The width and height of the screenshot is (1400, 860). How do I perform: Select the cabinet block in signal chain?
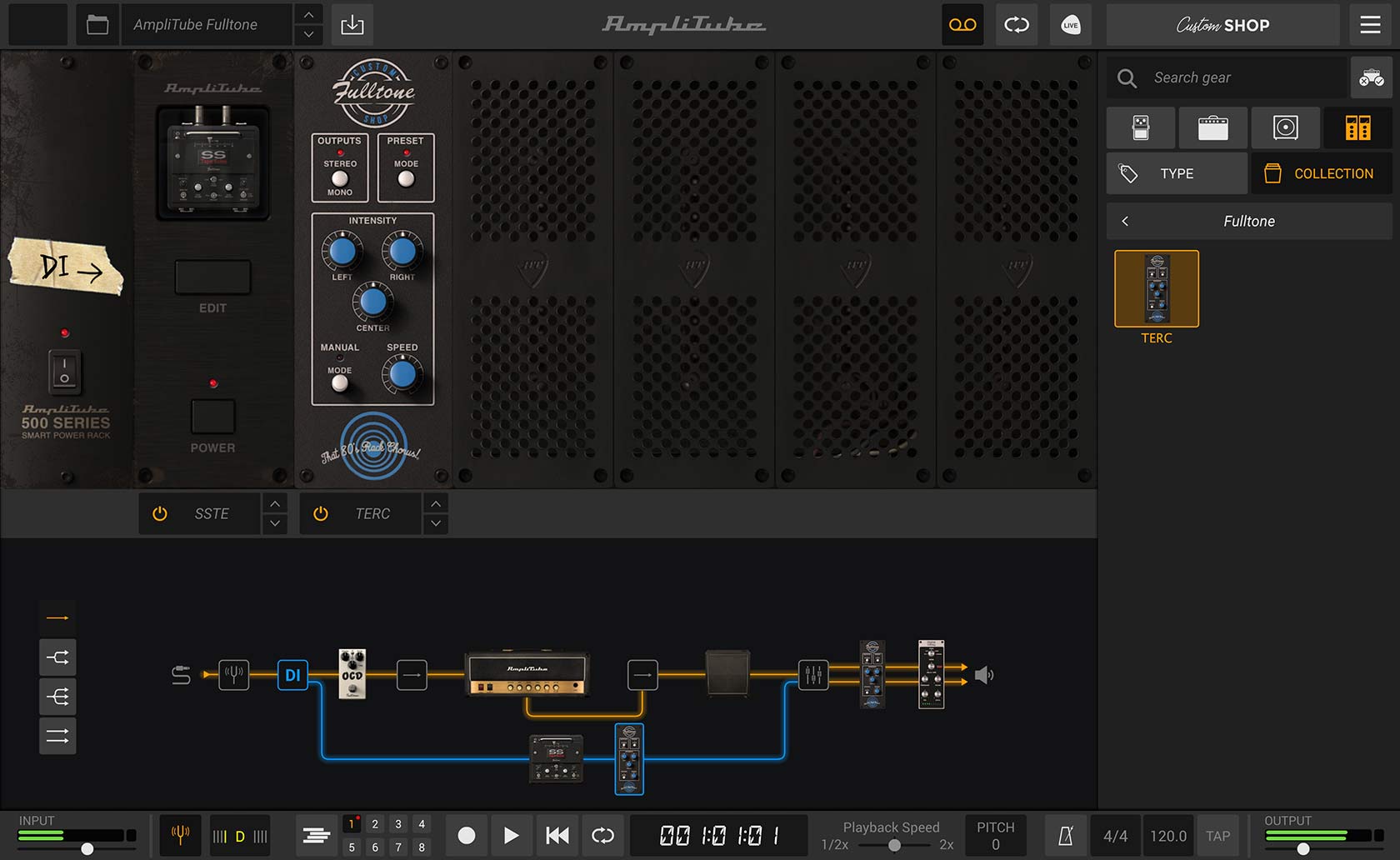tap(727, 673)
